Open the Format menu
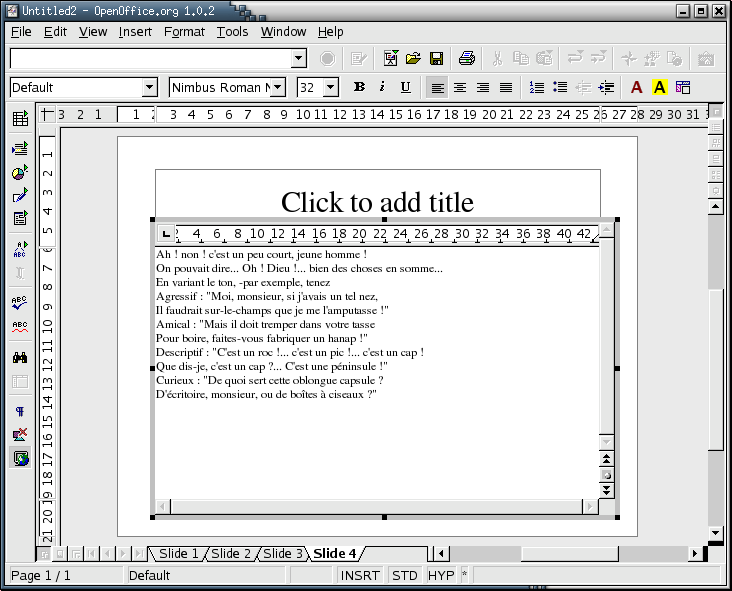Image resolution: width=732 pixels, height=591 pixels. coord(184,32)
